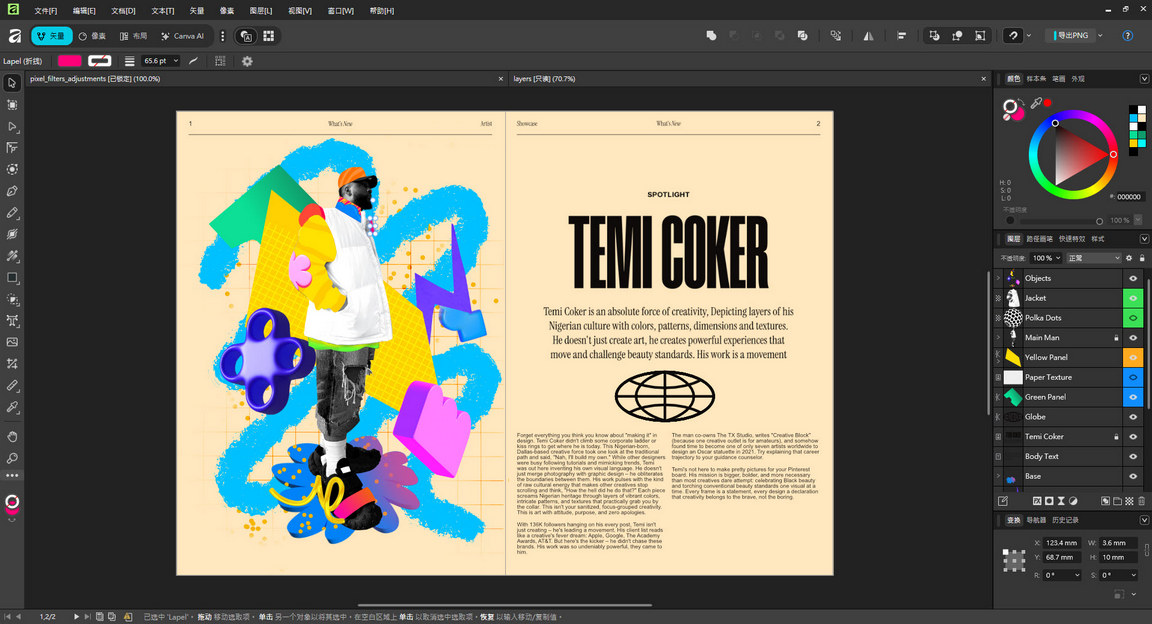
Task: Select the Move tool in the left toolbar
Action: pyautogui.click(x=12, y=82)
